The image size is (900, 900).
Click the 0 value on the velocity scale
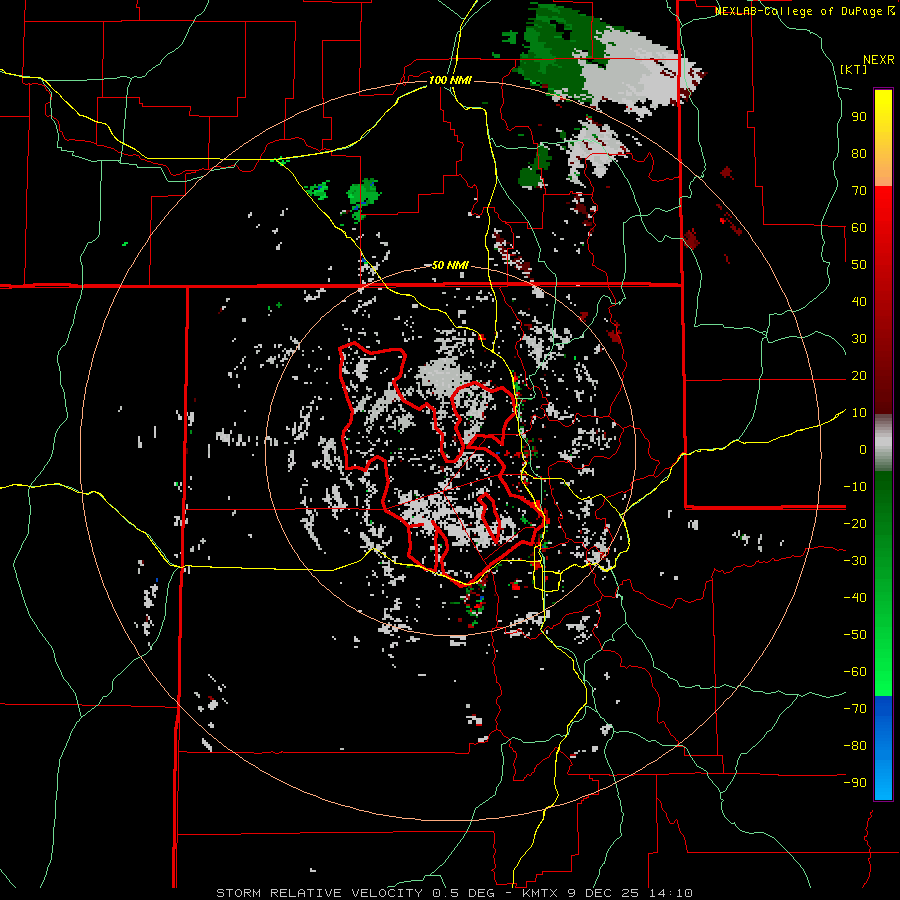click(863, 450)
